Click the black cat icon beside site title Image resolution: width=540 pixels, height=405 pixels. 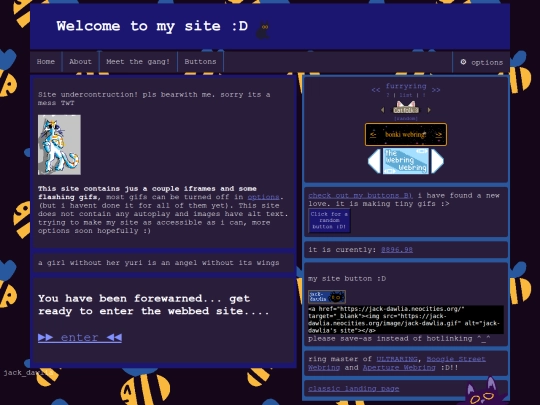tap(263, 31)
